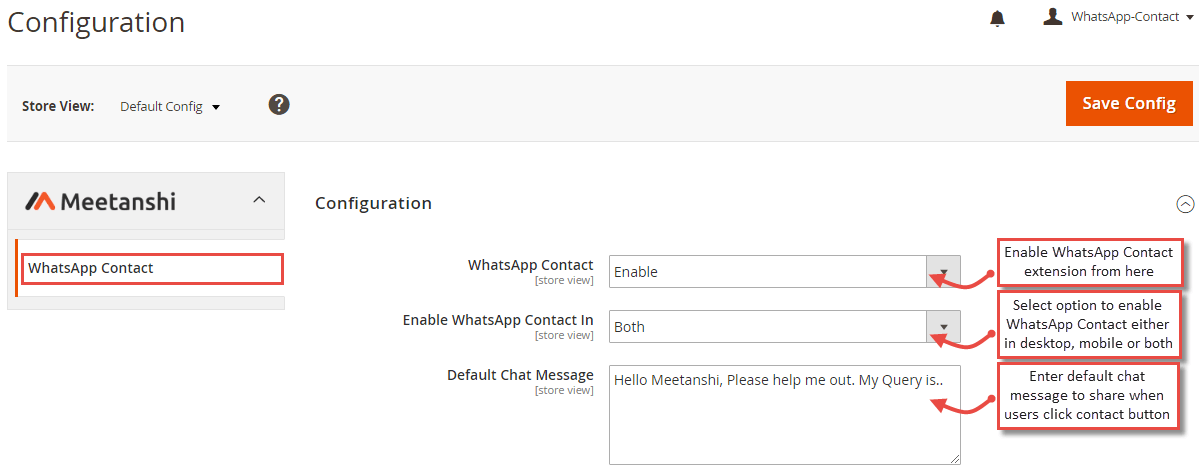
Task: Click the Enable WhatsApp Contact In label
Action: coord(498,320)
